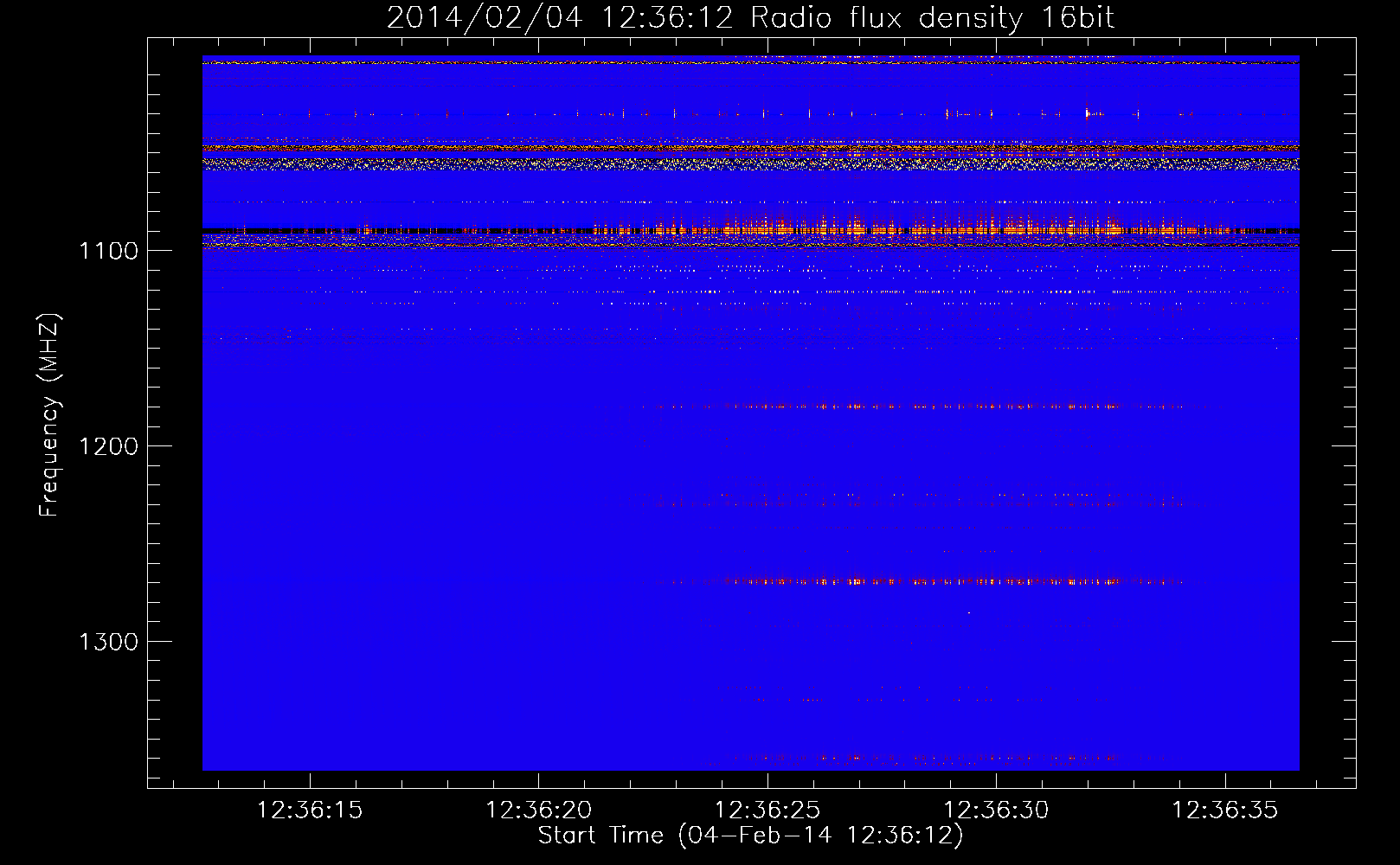This screenshot has width=1400, height=865.
Task: Click the 12:36:25 time tick label
Action: coord(767,811)
